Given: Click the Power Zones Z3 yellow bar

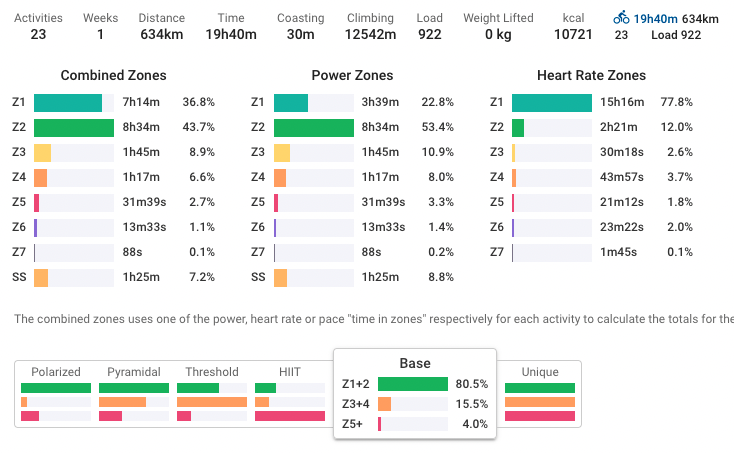Looking at the screenshot, I should (282, 152).
